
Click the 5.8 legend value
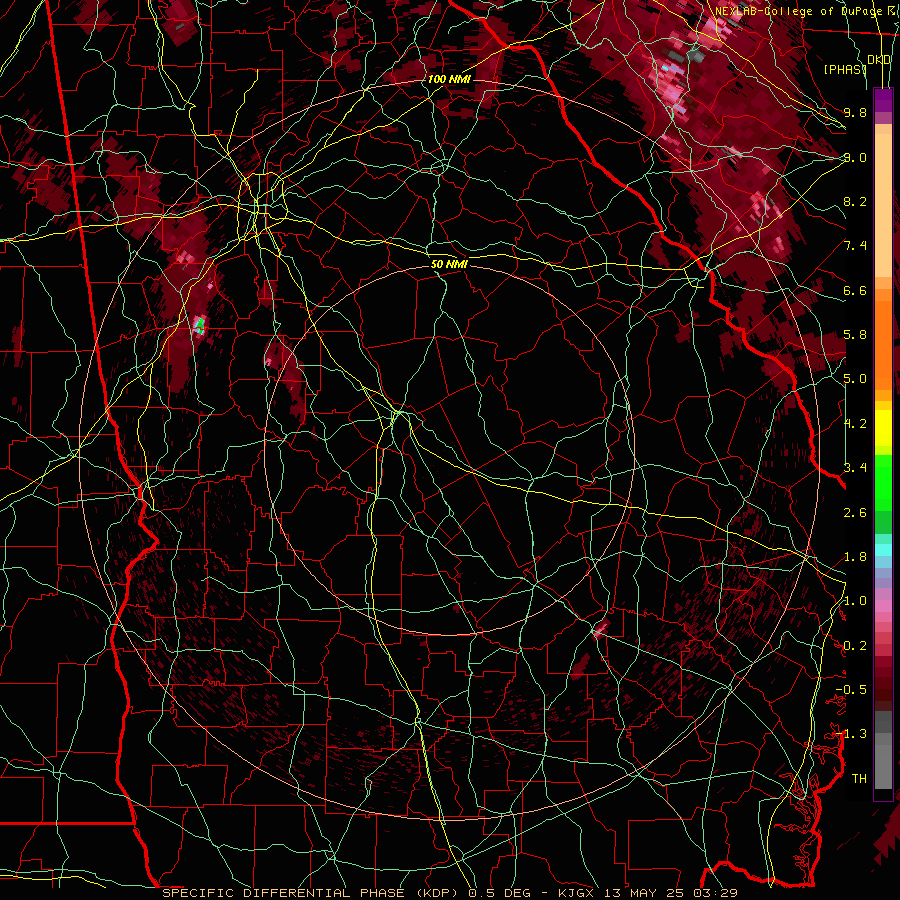(x=855, y=335)
